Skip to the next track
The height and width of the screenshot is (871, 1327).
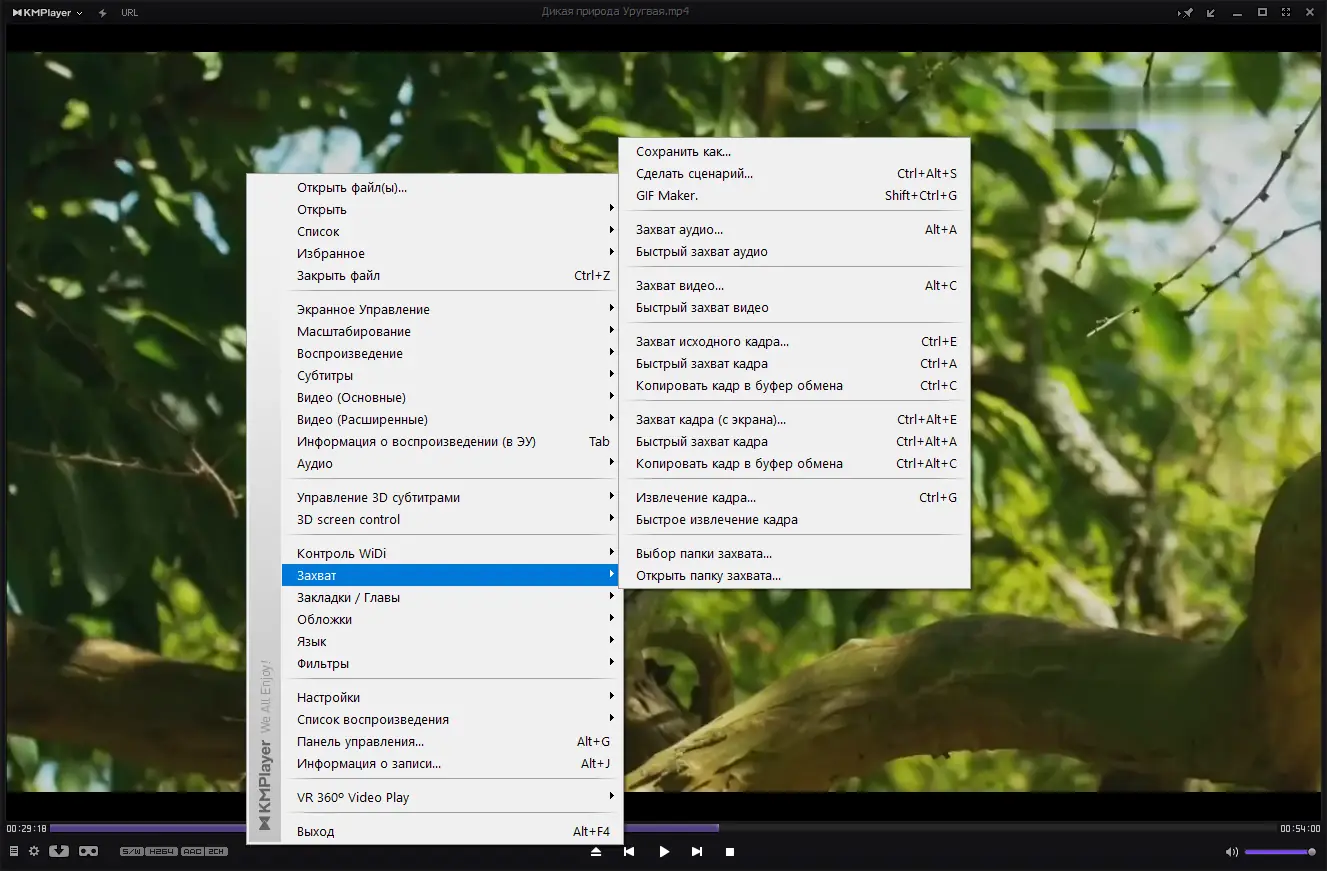click(697, 852)
